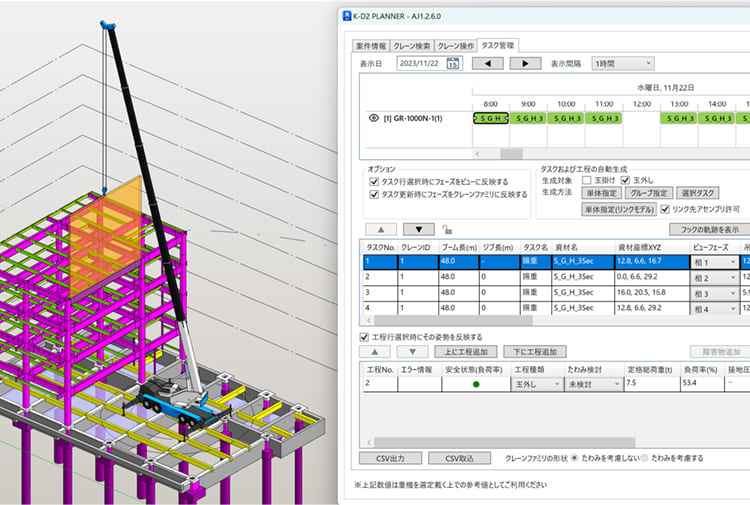
Task: Click the next-day right arrow button
Action: pos(525,63)
